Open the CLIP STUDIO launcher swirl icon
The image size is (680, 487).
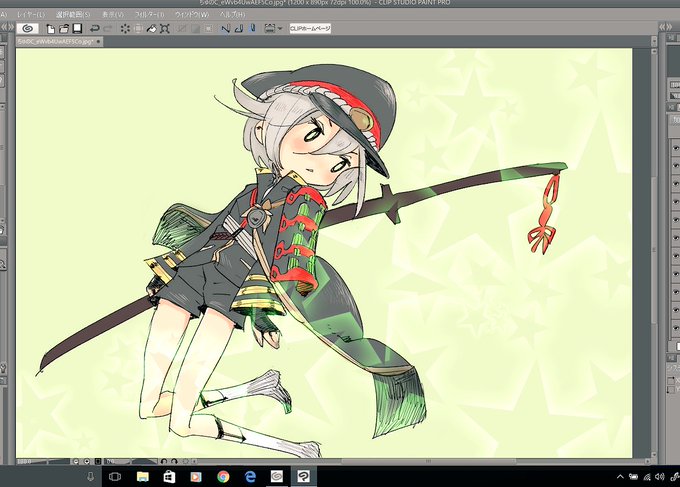tap(27, 29)
